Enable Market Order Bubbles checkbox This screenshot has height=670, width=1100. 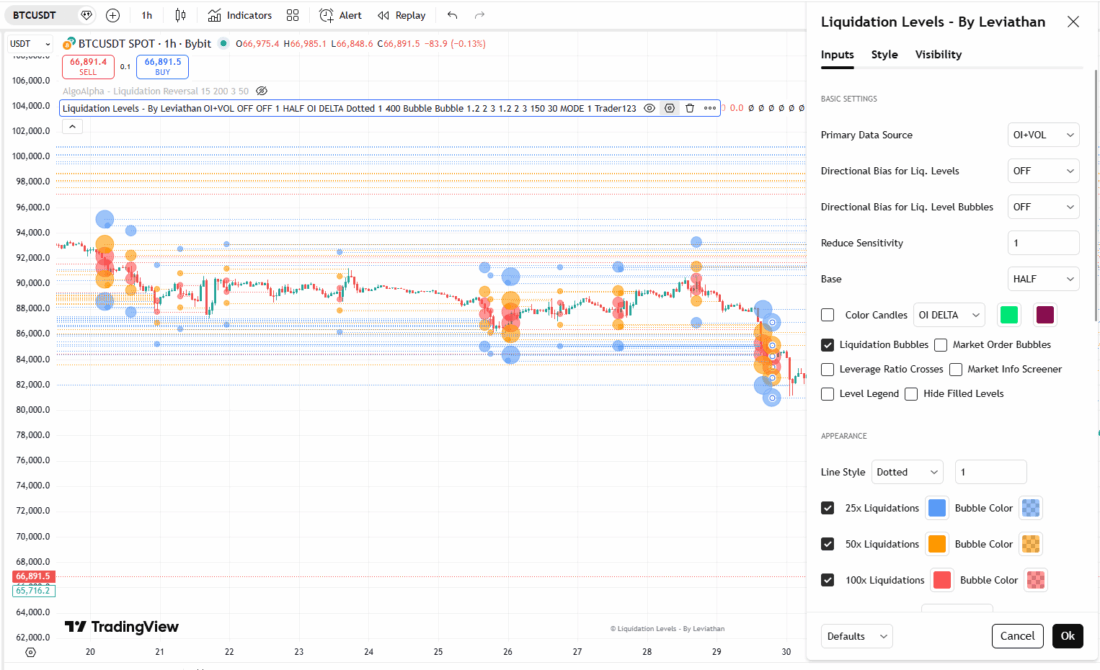click(x=941, y=345)
